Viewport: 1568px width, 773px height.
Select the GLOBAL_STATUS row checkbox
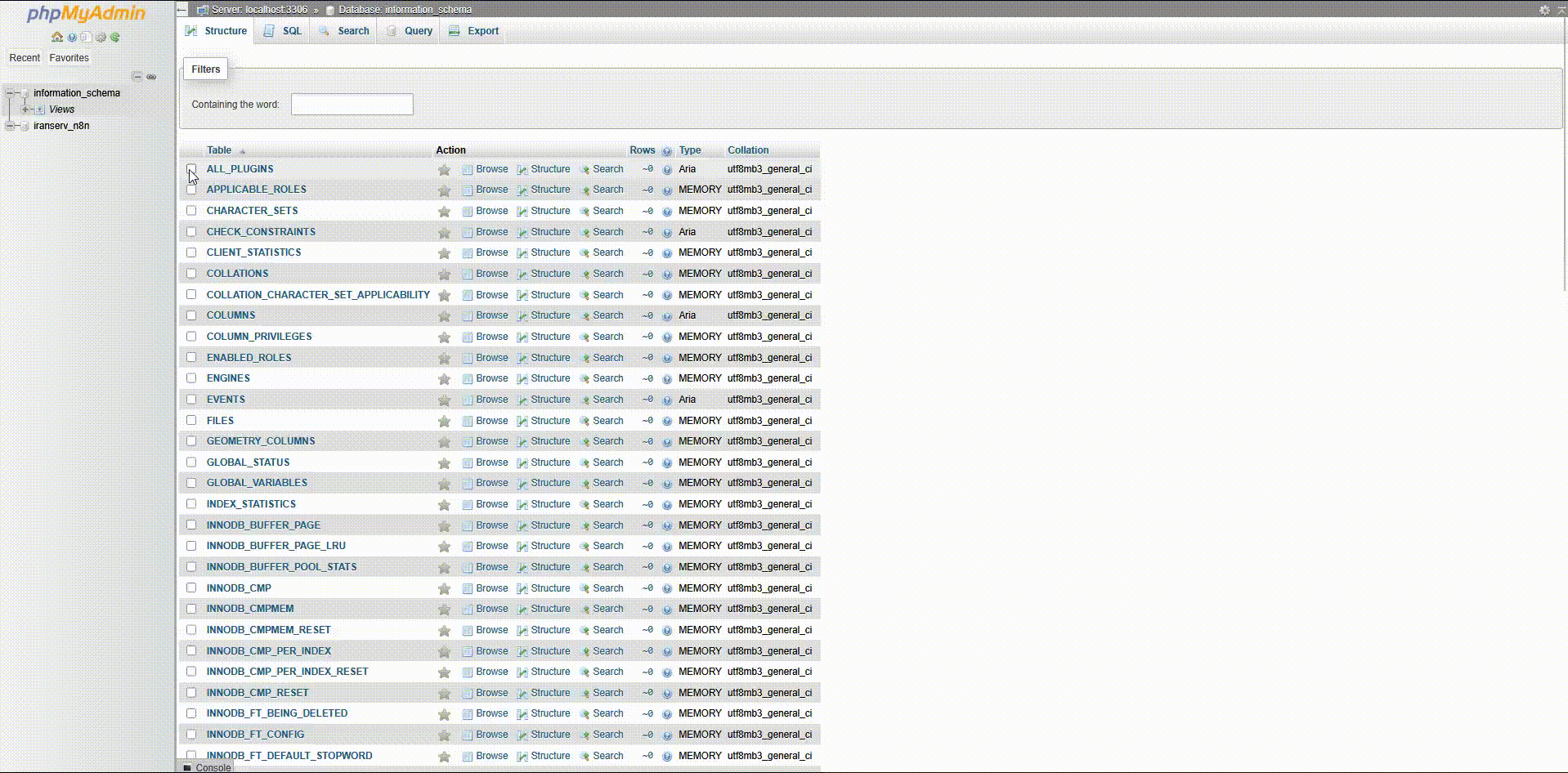click(x=191, y=462)
